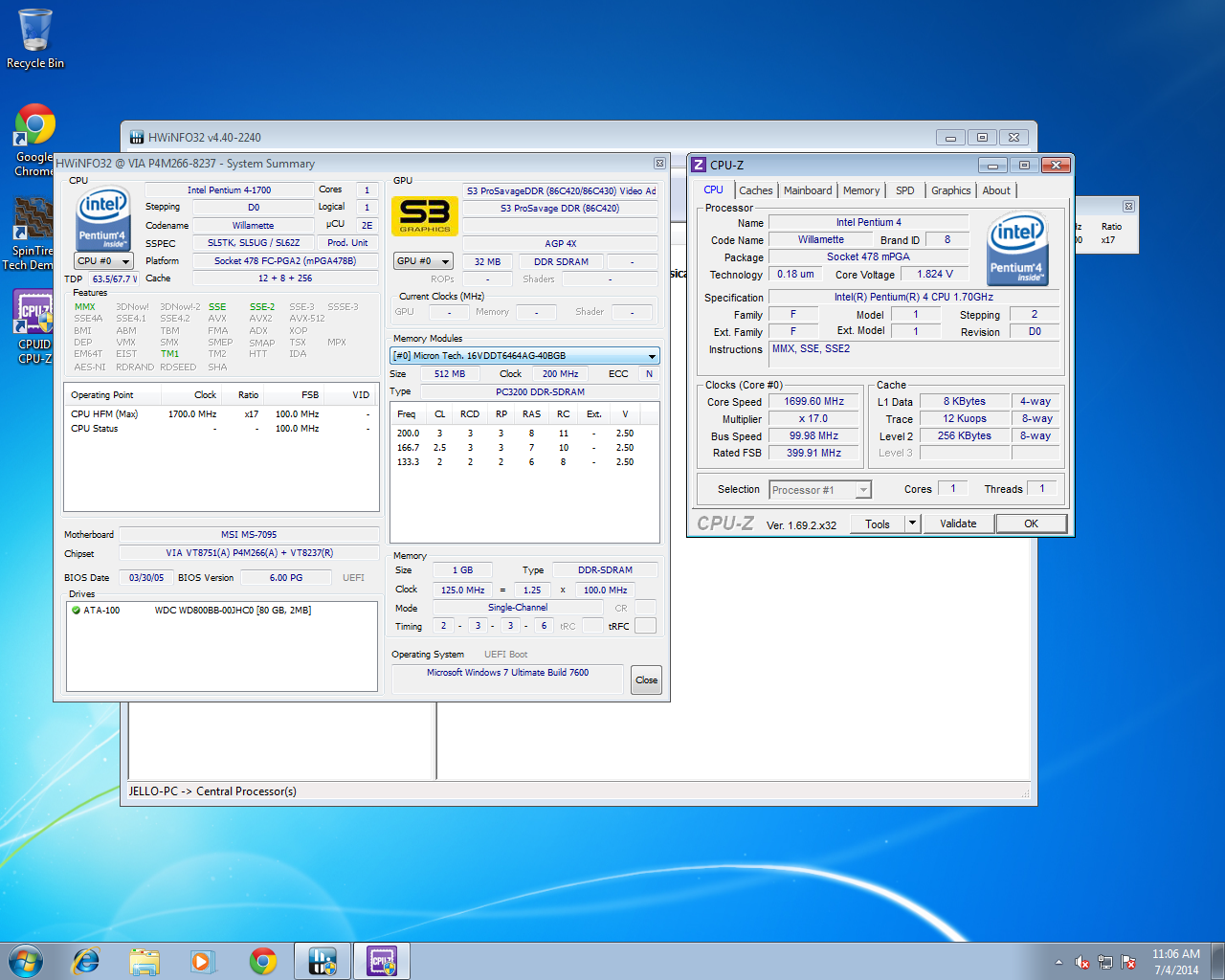Click the HWiNFO32 main window title icon
The width and height of the screenshot is (1225, 980).
[x=137, y=137]
